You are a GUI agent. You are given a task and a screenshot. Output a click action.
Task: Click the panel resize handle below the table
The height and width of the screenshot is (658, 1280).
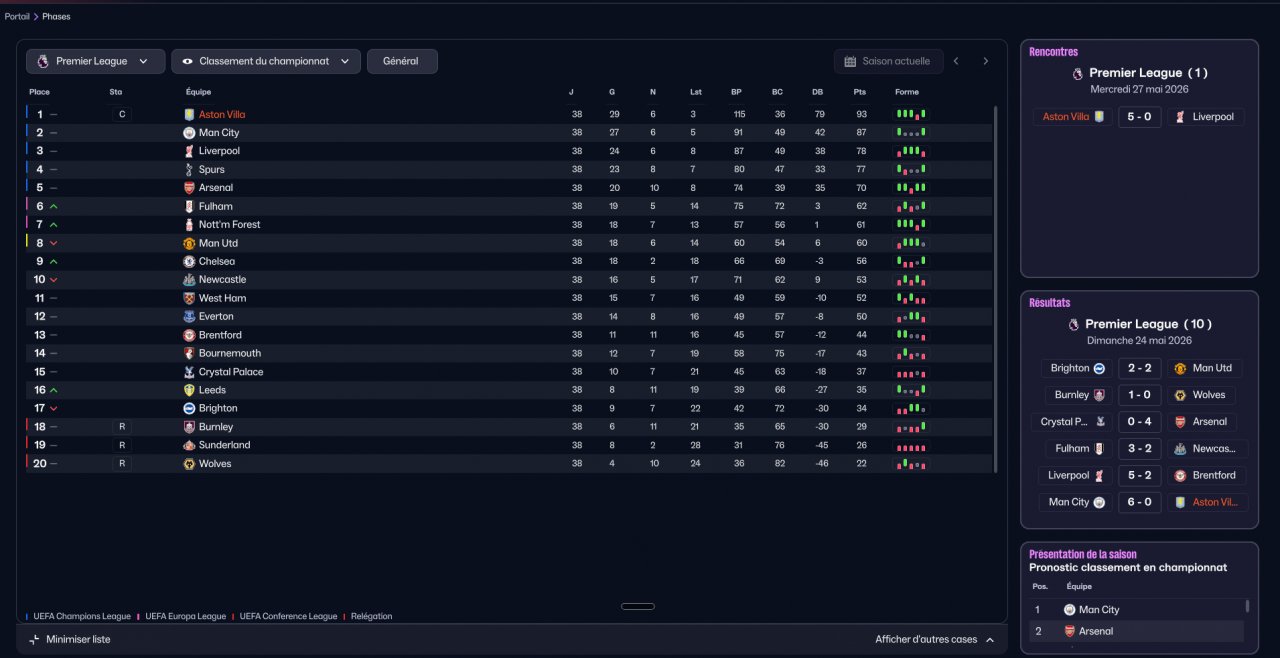638,606
